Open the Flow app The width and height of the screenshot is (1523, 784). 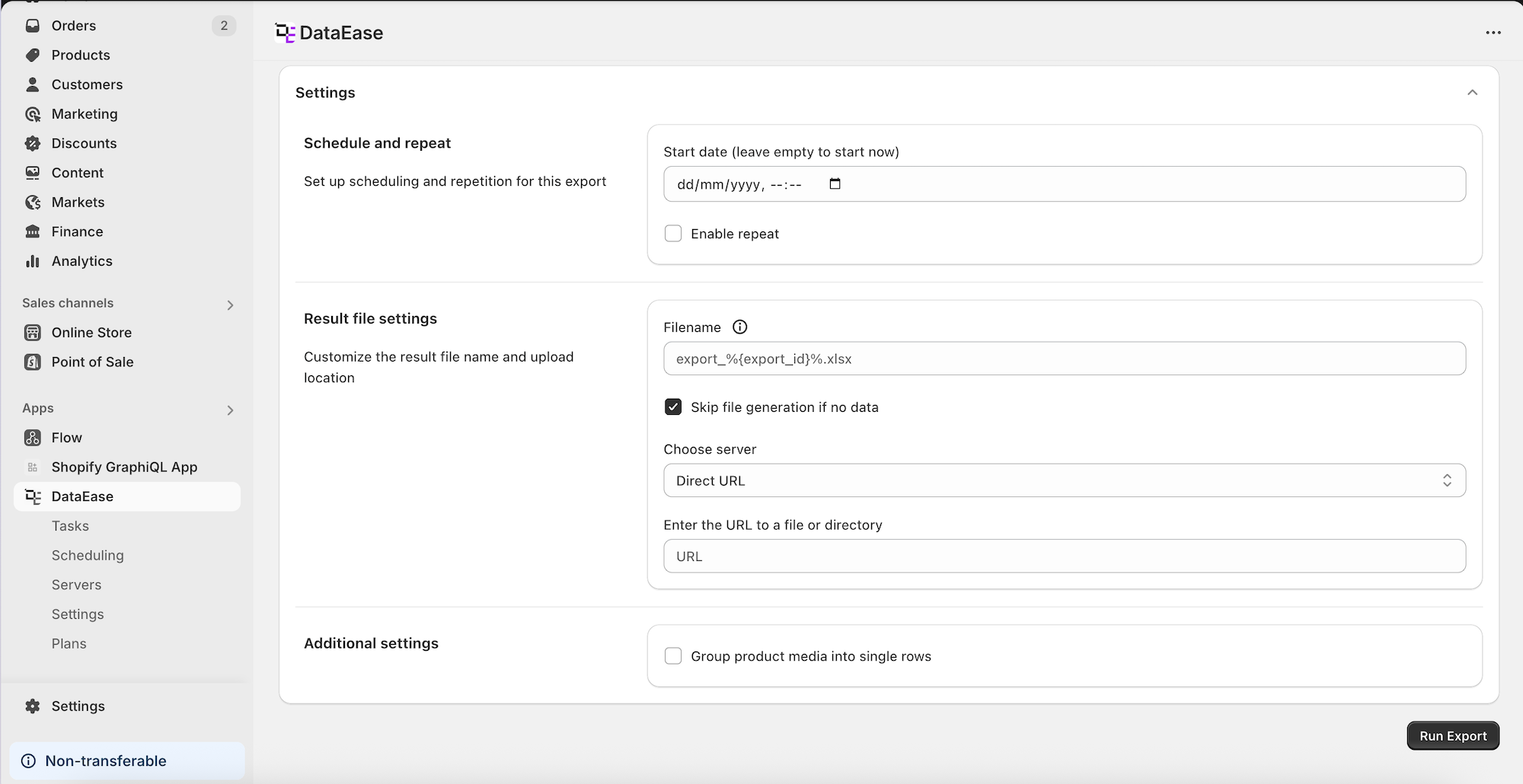66,438
